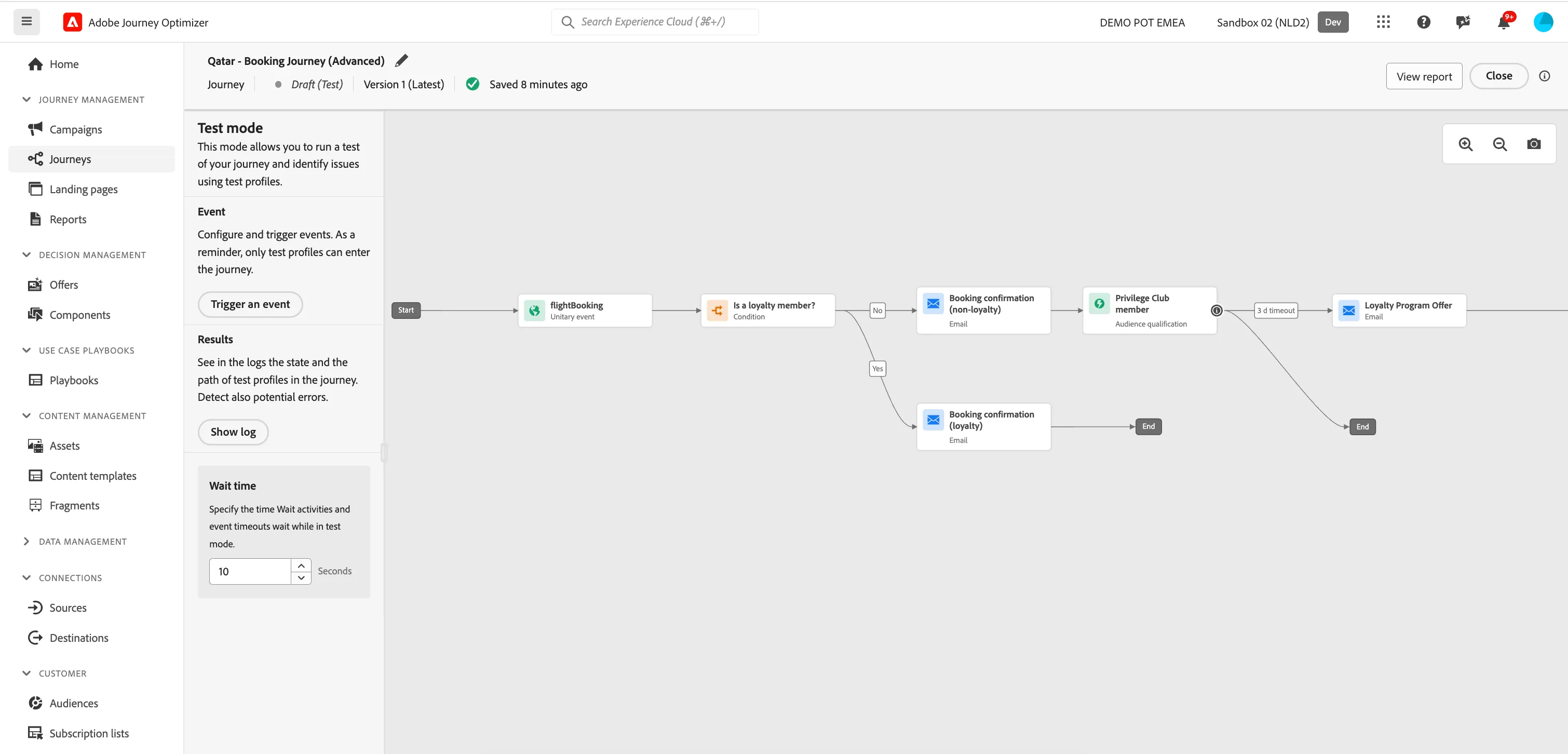Close the journey test view

click(1498, 76)
